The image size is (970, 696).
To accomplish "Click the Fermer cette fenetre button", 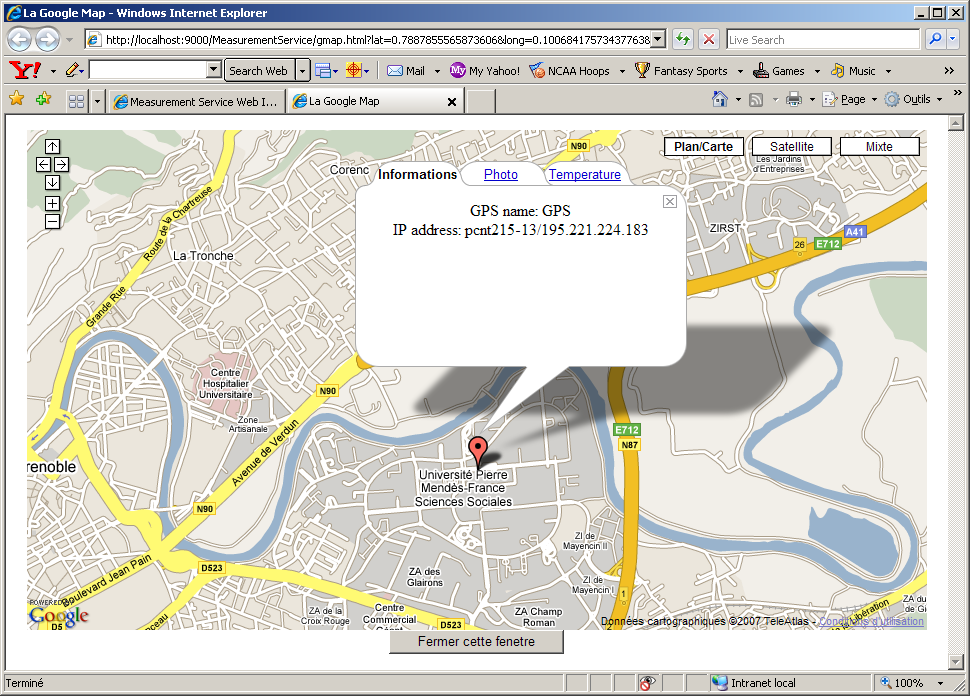I will (x=476, y=642).
